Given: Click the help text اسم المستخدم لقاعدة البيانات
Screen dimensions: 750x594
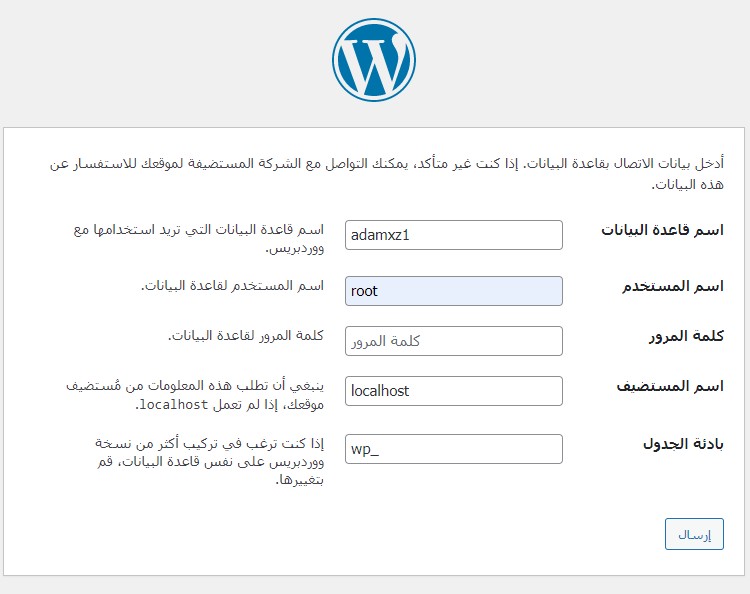Looking at the screenshot, I should point(232,286).
